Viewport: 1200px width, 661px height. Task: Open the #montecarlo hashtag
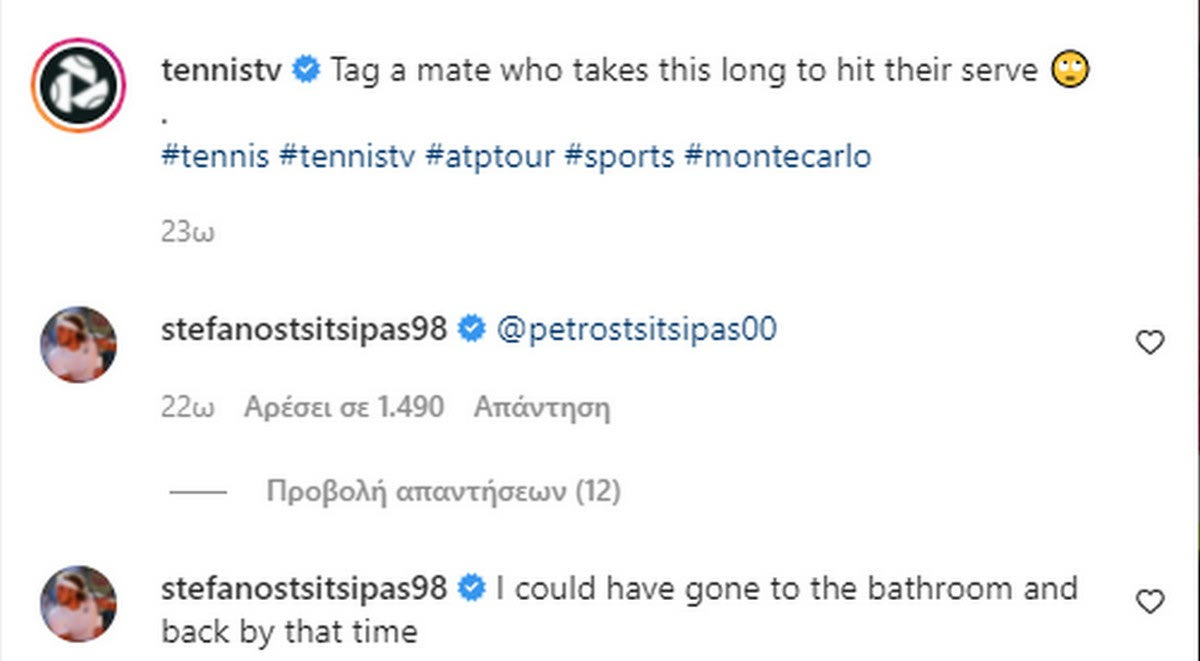(x=778, y=157)
